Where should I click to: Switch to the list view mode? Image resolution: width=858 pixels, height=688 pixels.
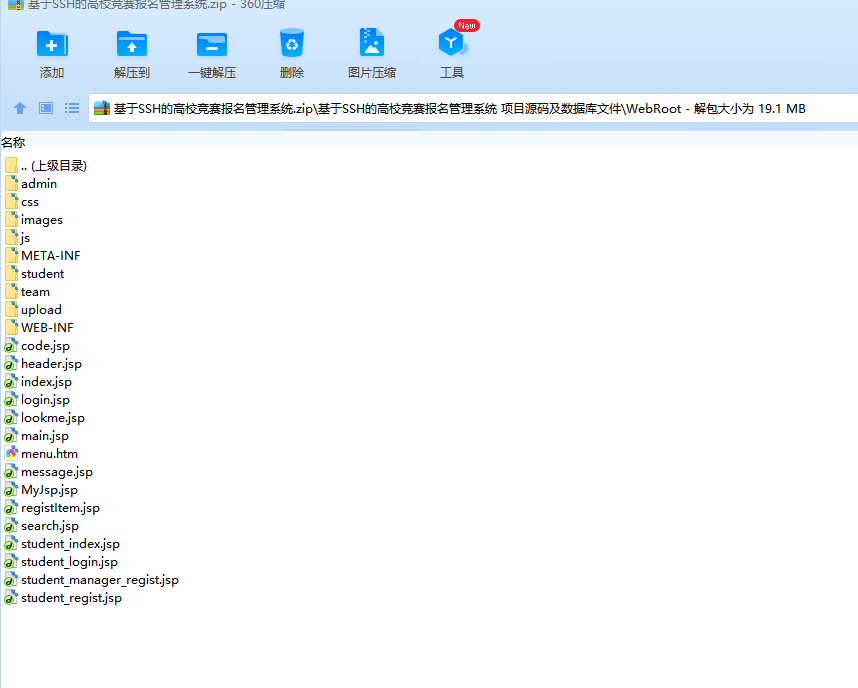(x=72, y=108)
